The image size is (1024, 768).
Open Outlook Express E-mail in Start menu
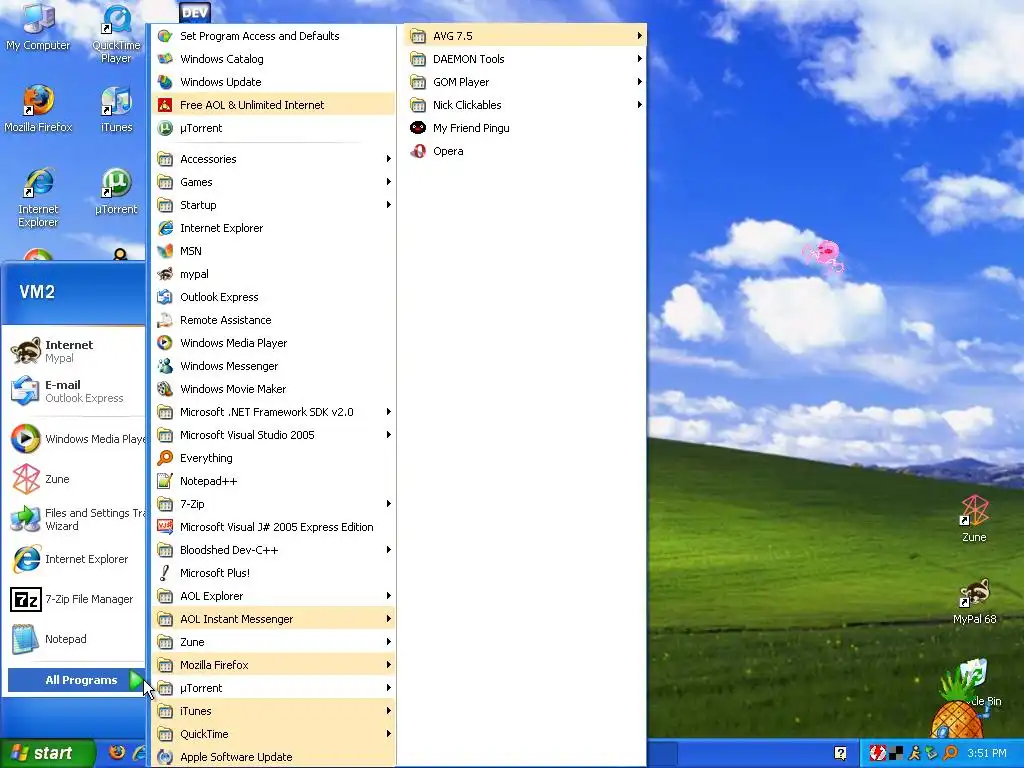point(73,391)
